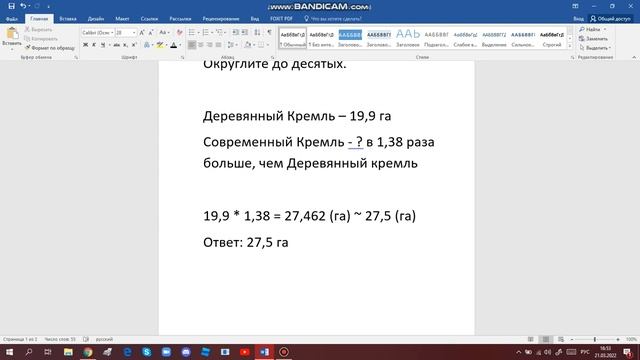Apply subscript formatting
Viewport: 640px width, 360px height.
[125, 45]
